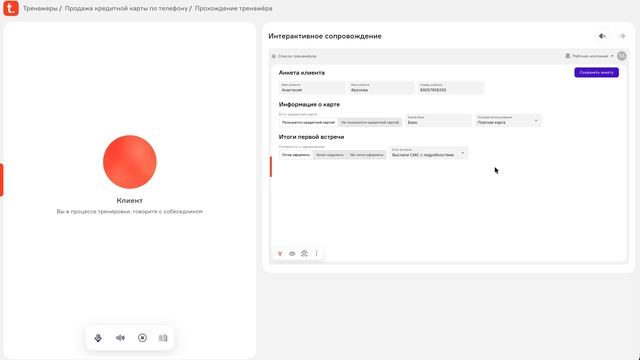Click the red 't' logo icon
The image size is (640, 360).
[11, 8]
